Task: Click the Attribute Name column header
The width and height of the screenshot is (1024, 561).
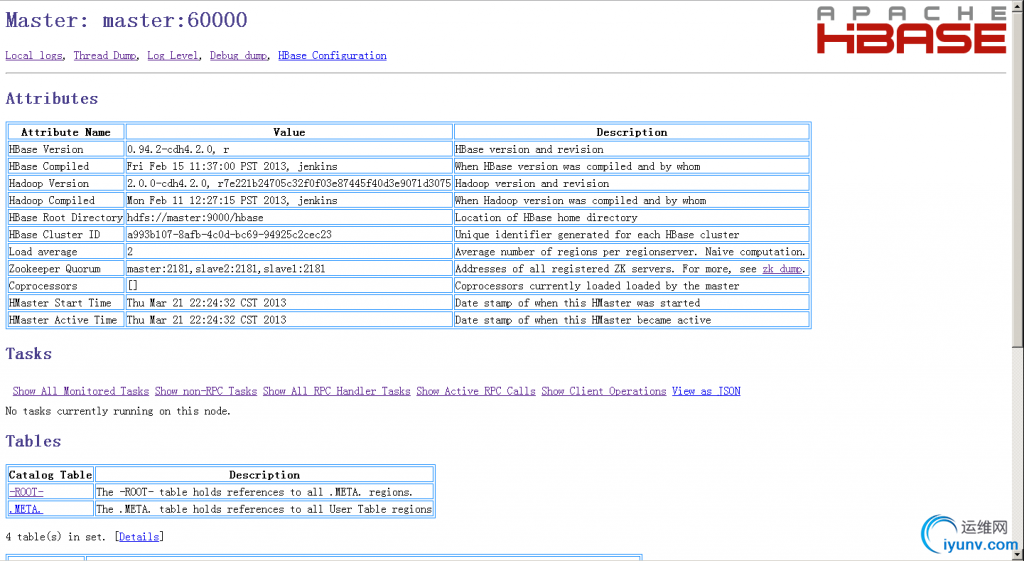Action: point(65,132)
